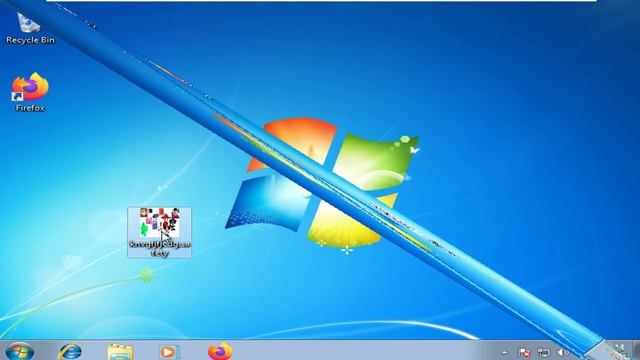Image resolution: width=640 pixels, height=360 pixels.
Task: Open Windows Explorer folder from taskbar
Action: tap(120, 352)
